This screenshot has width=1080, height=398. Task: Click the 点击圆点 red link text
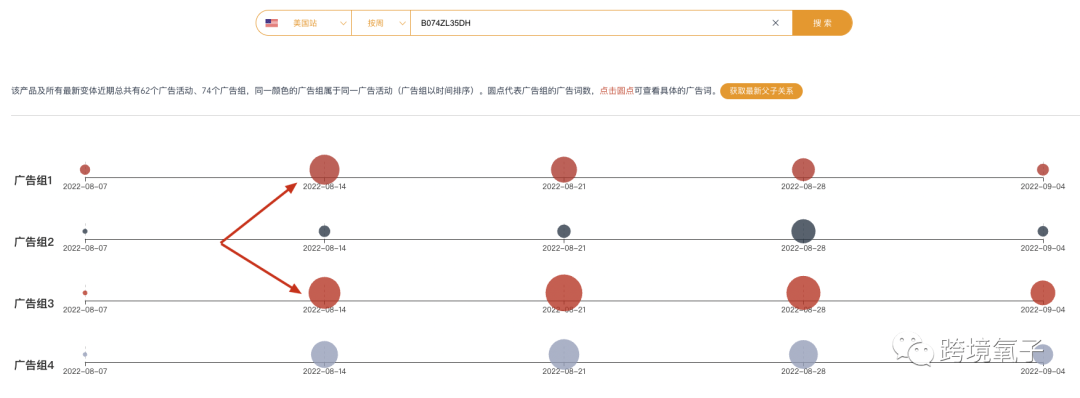tap(616, 91)
